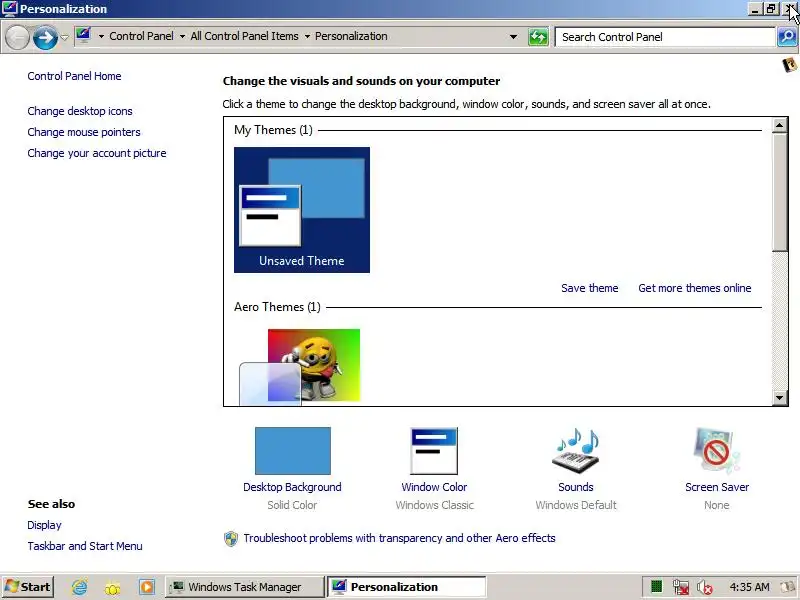Expand dropdown arrow after Control Panel breadcrumb
Screen dimensions: 800x600
click(182, 37)
